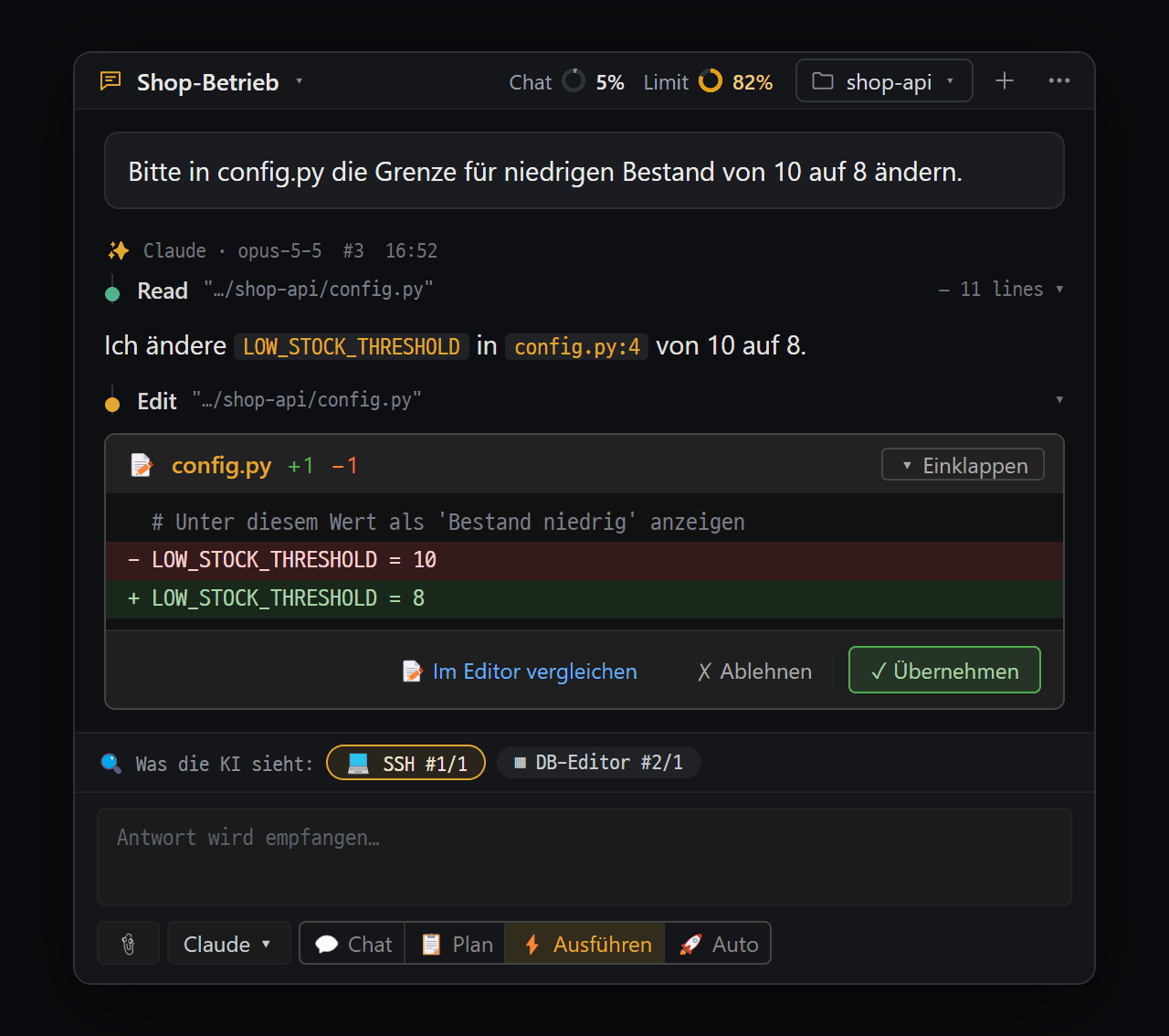The image size is (1169, 1036).
Task: Start a new chat with plus icon
Action: click(1005, 80)
